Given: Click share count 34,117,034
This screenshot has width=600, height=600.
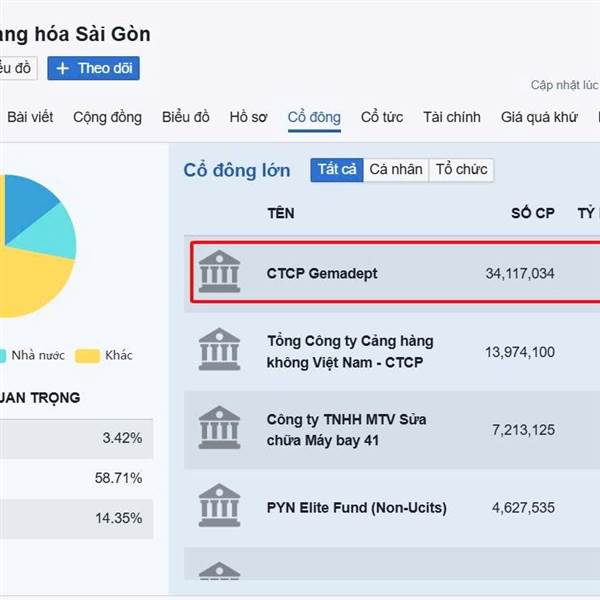Looking at the screenshot, I should click(x=520, y=274).
